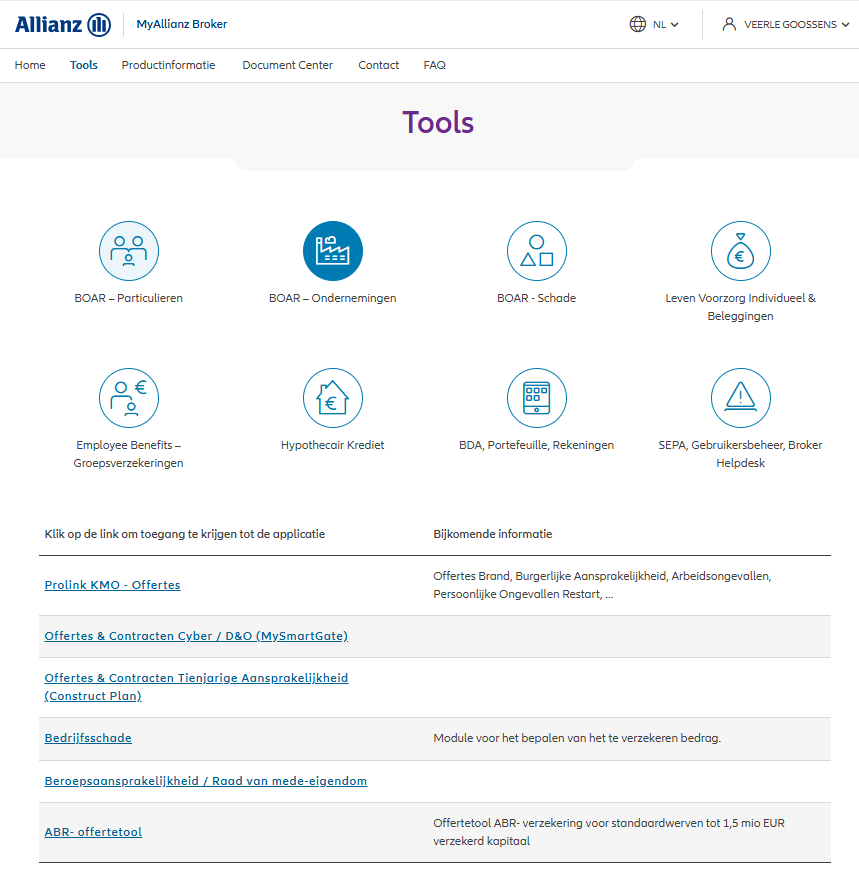Open Beroepsaansprakelijkheid / Raad van mede-eigendom link

(205, 781)
